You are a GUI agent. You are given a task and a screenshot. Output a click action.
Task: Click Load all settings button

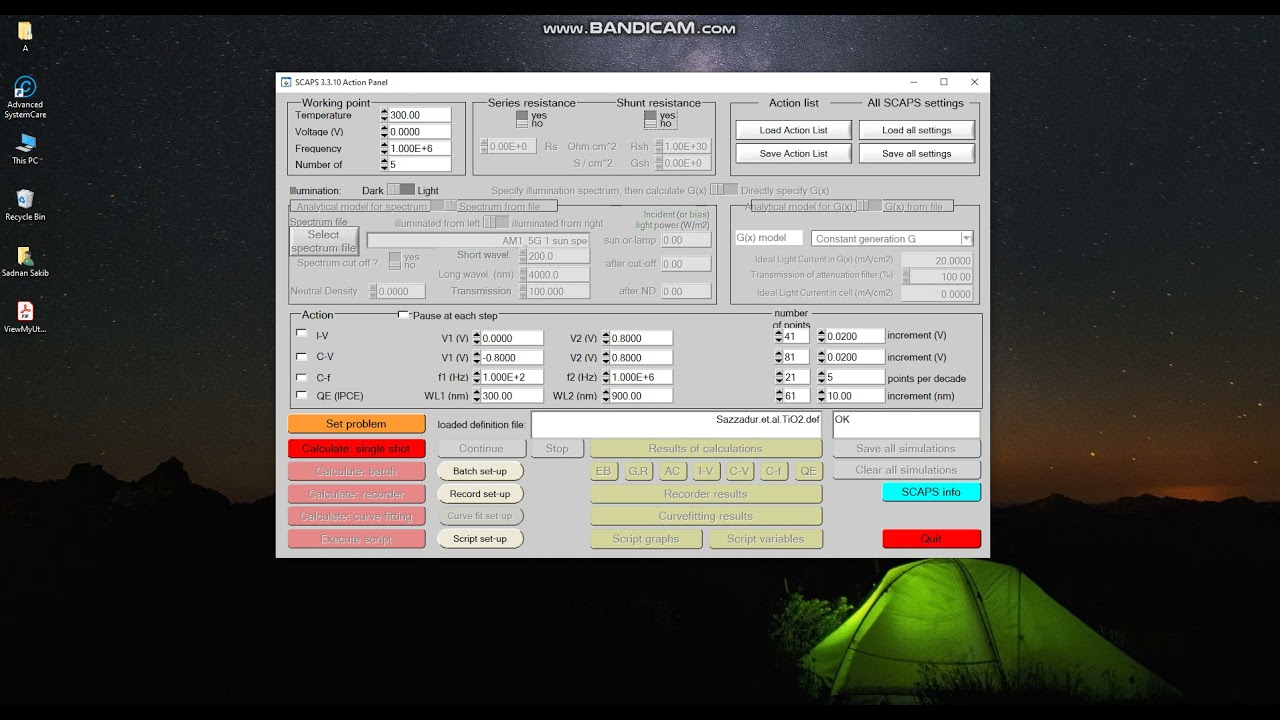click(916, 130)
